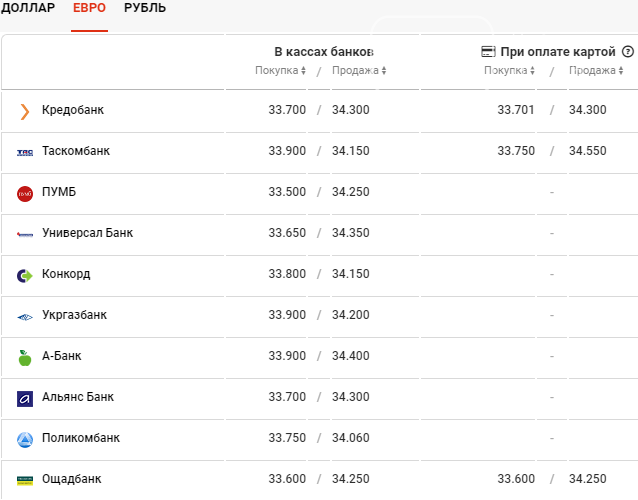Screen dimensions: 638x500
Task: Click the Поликомбанк round blue logo
Action: tap(25, 440)
